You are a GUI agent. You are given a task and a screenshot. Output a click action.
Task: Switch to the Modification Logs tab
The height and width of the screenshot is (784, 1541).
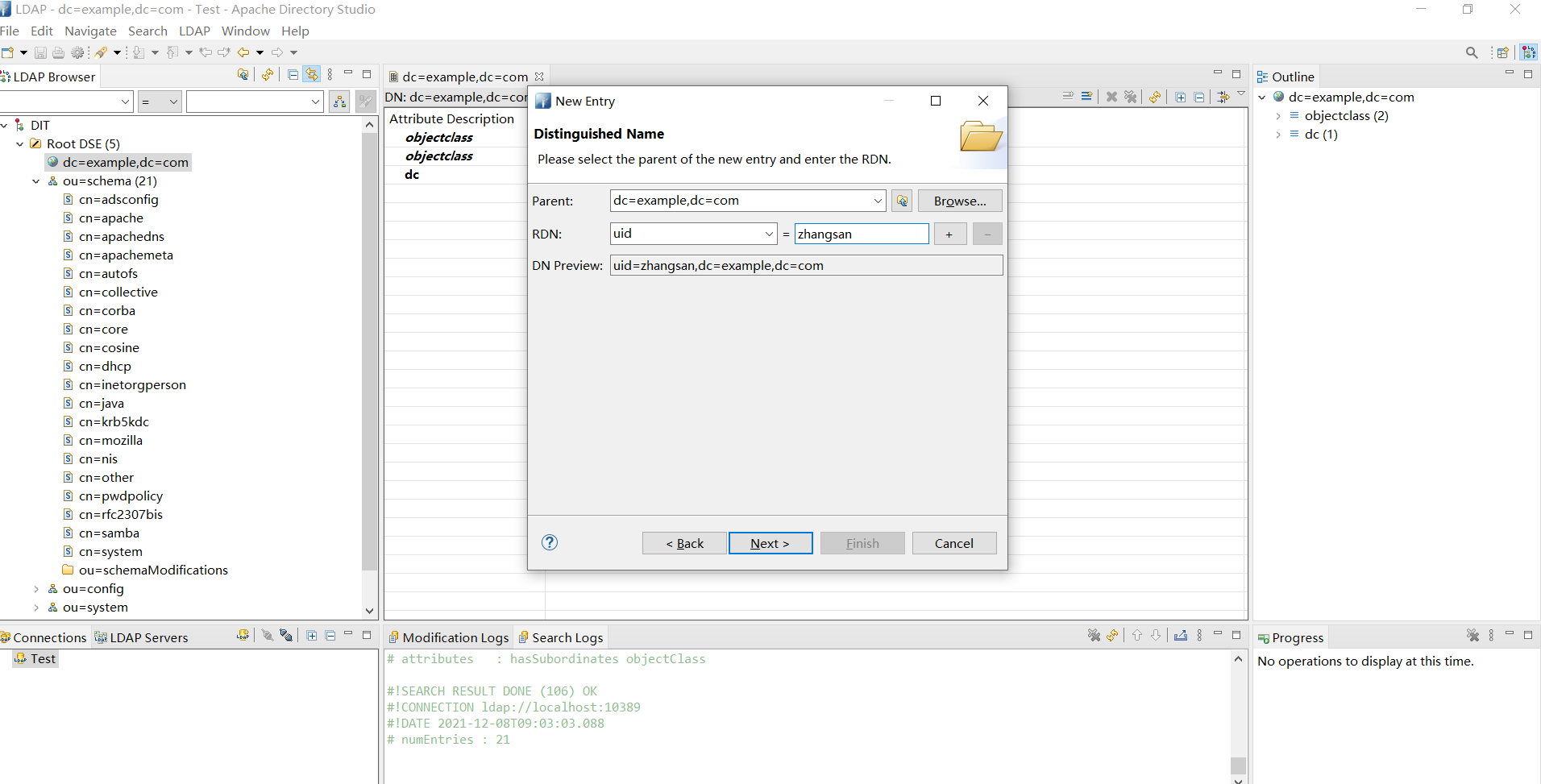449,637
